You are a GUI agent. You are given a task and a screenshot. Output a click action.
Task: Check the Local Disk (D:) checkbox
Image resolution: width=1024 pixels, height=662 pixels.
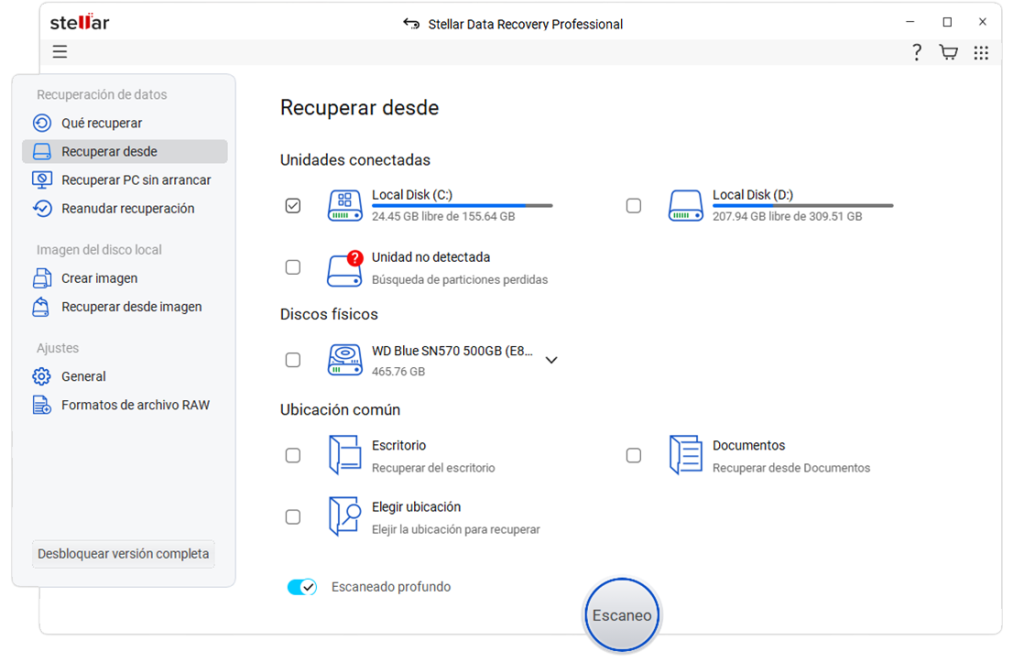[633, 206]
